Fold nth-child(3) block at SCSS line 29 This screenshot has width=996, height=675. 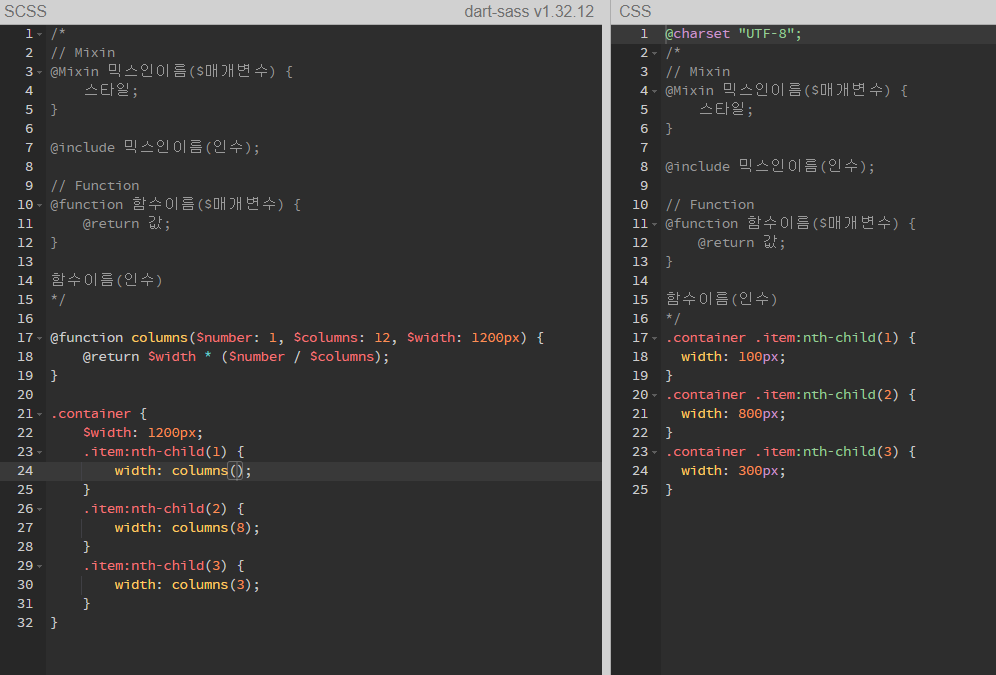tap(39, 566)
